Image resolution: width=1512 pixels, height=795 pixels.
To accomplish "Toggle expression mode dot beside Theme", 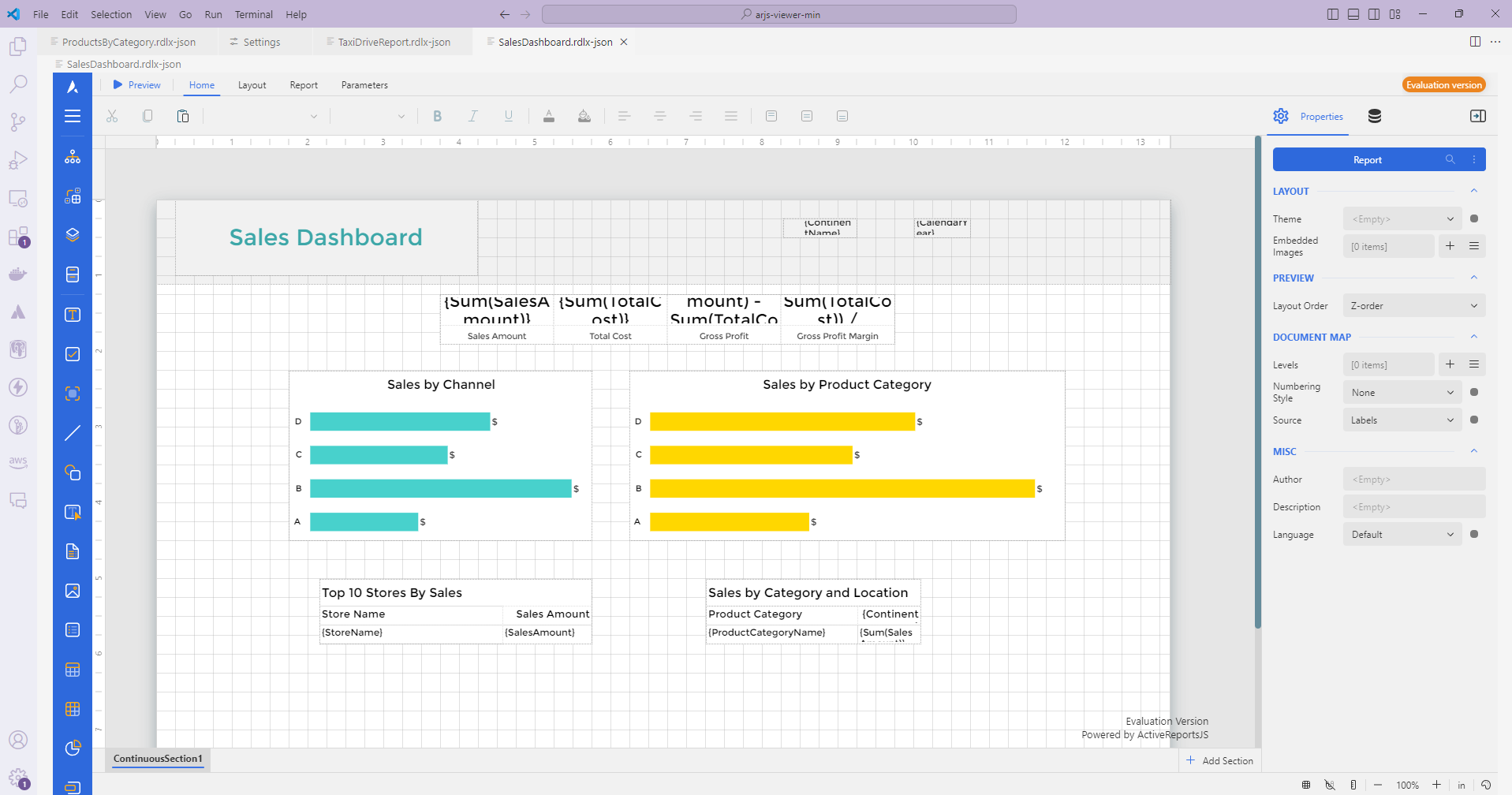I will [1474, 218].
